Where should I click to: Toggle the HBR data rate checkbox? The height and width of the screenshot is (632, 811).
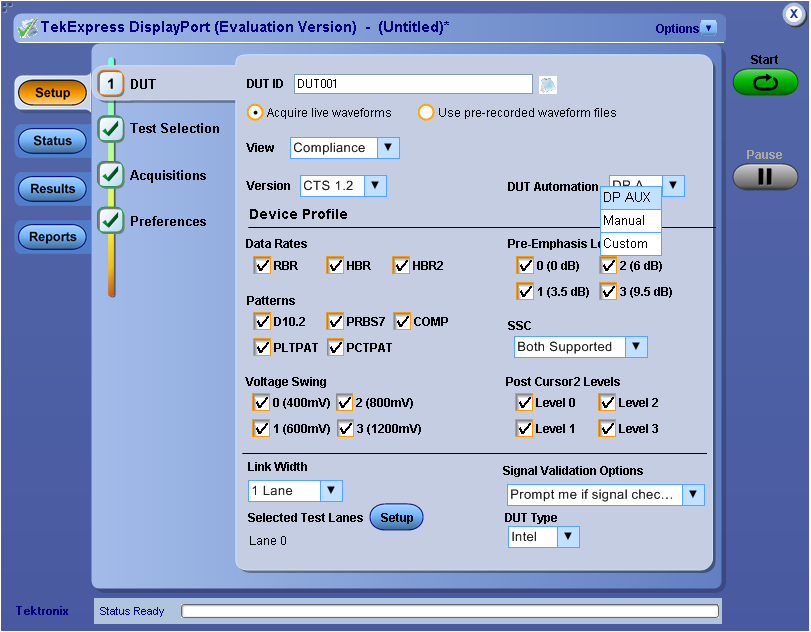point(335,266)
